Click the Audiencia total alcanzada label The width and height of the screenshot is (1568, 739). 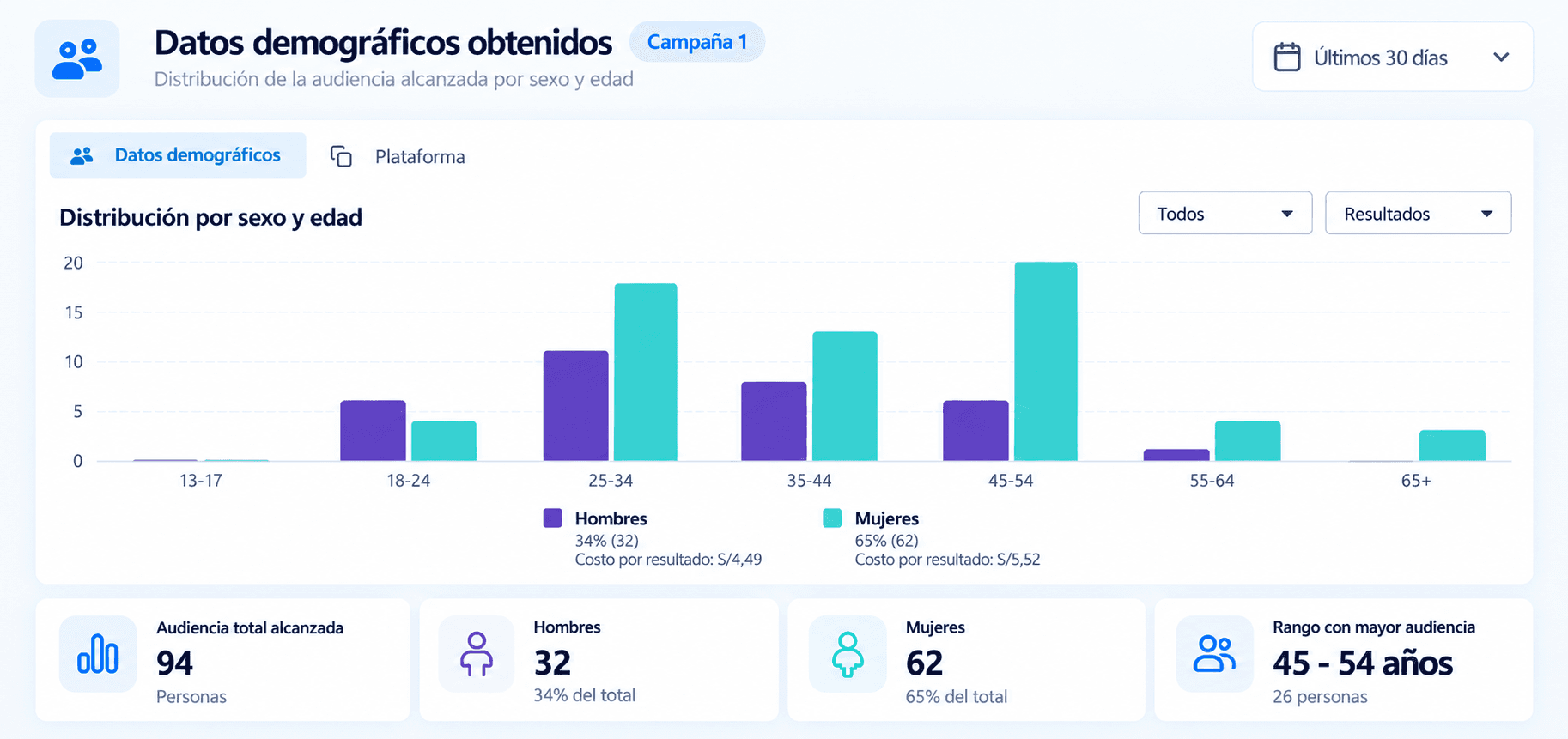[250, 627]
